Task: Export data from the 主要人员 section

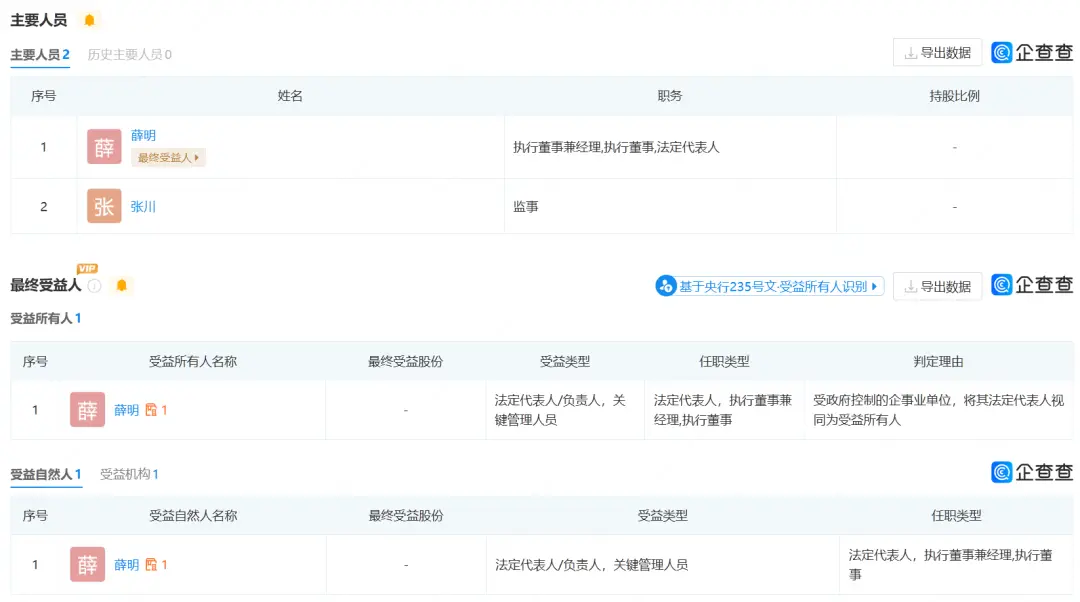Action: 937,53
